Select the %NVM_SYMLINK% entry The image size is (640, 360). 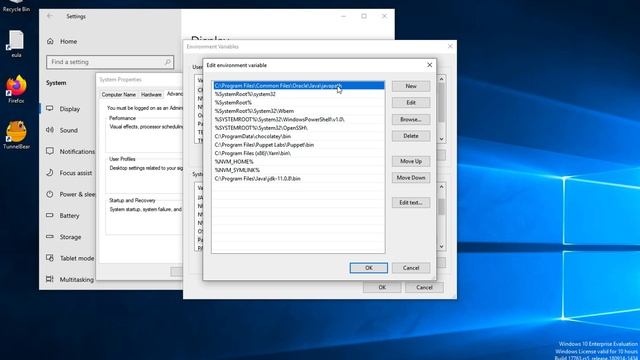point(299,170)
